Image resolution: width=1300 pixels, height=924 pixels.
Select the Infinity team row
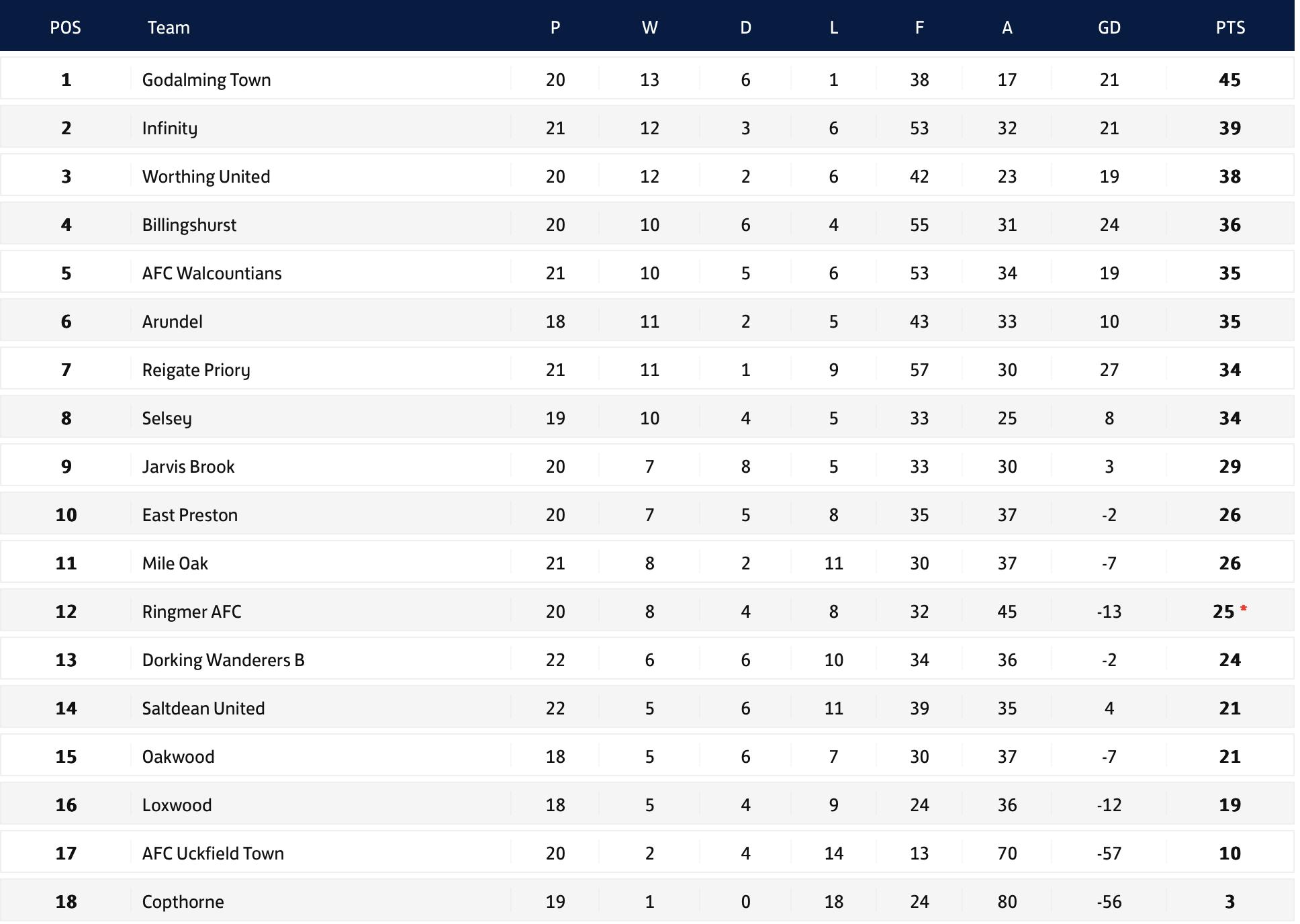point(647,128)
